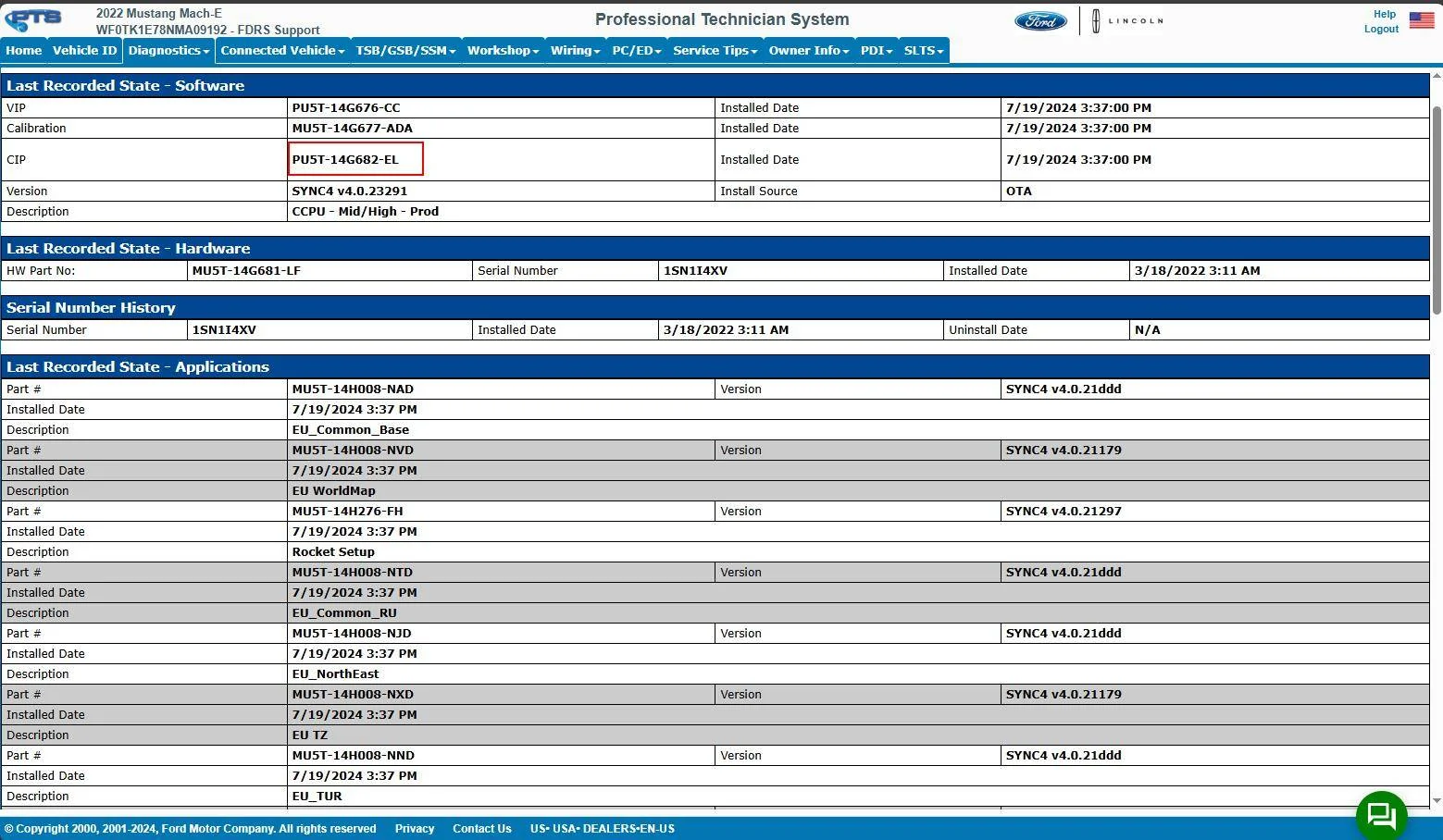Select hardware serial number 1SN1I4XV

(x=695, y=270)
